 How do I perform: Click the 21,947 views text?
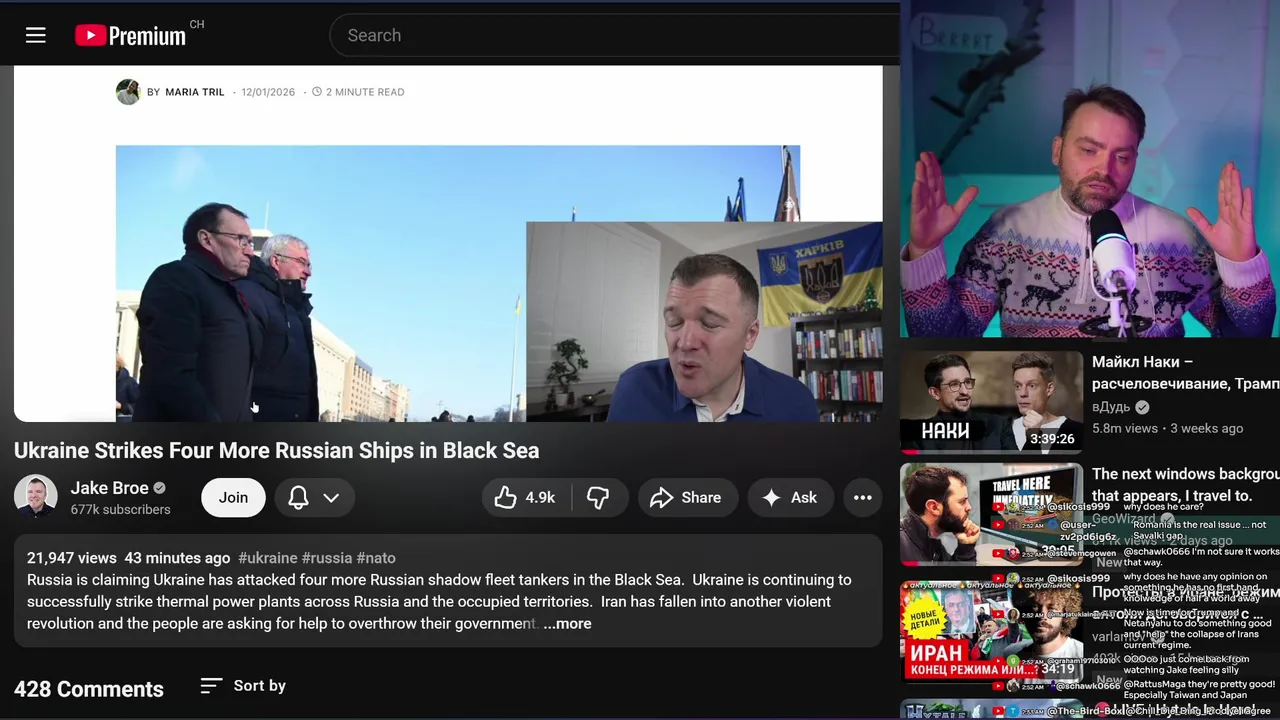[72, 558]
